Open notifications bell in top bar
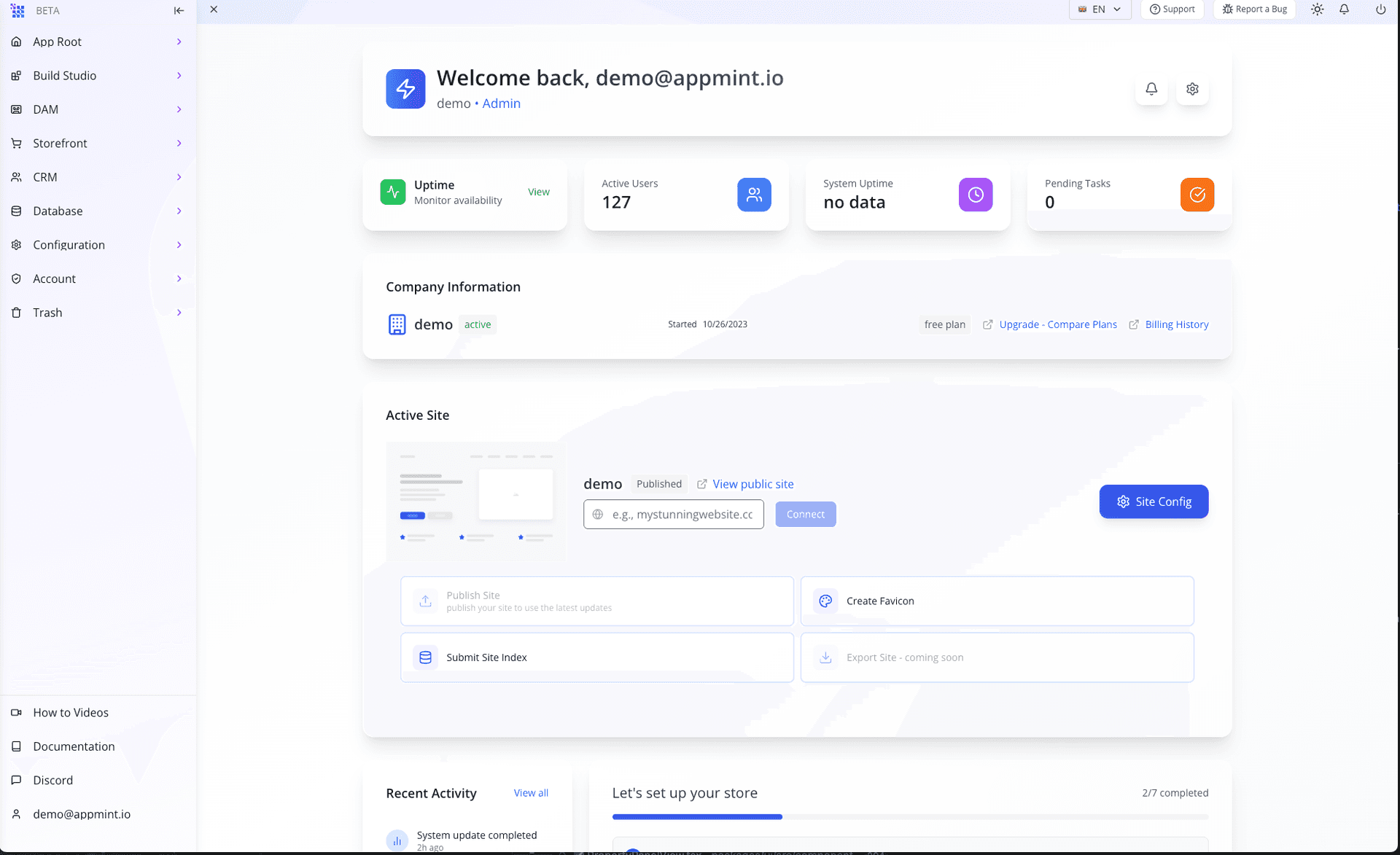Screen dimensions: 1400x855 coord(1344,9)
